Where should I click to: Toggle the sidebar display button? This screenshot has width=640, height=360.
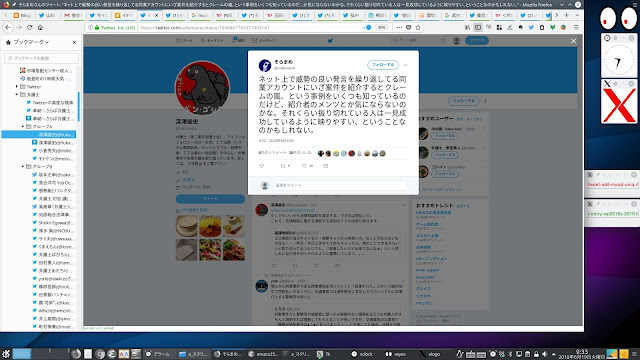478,27
